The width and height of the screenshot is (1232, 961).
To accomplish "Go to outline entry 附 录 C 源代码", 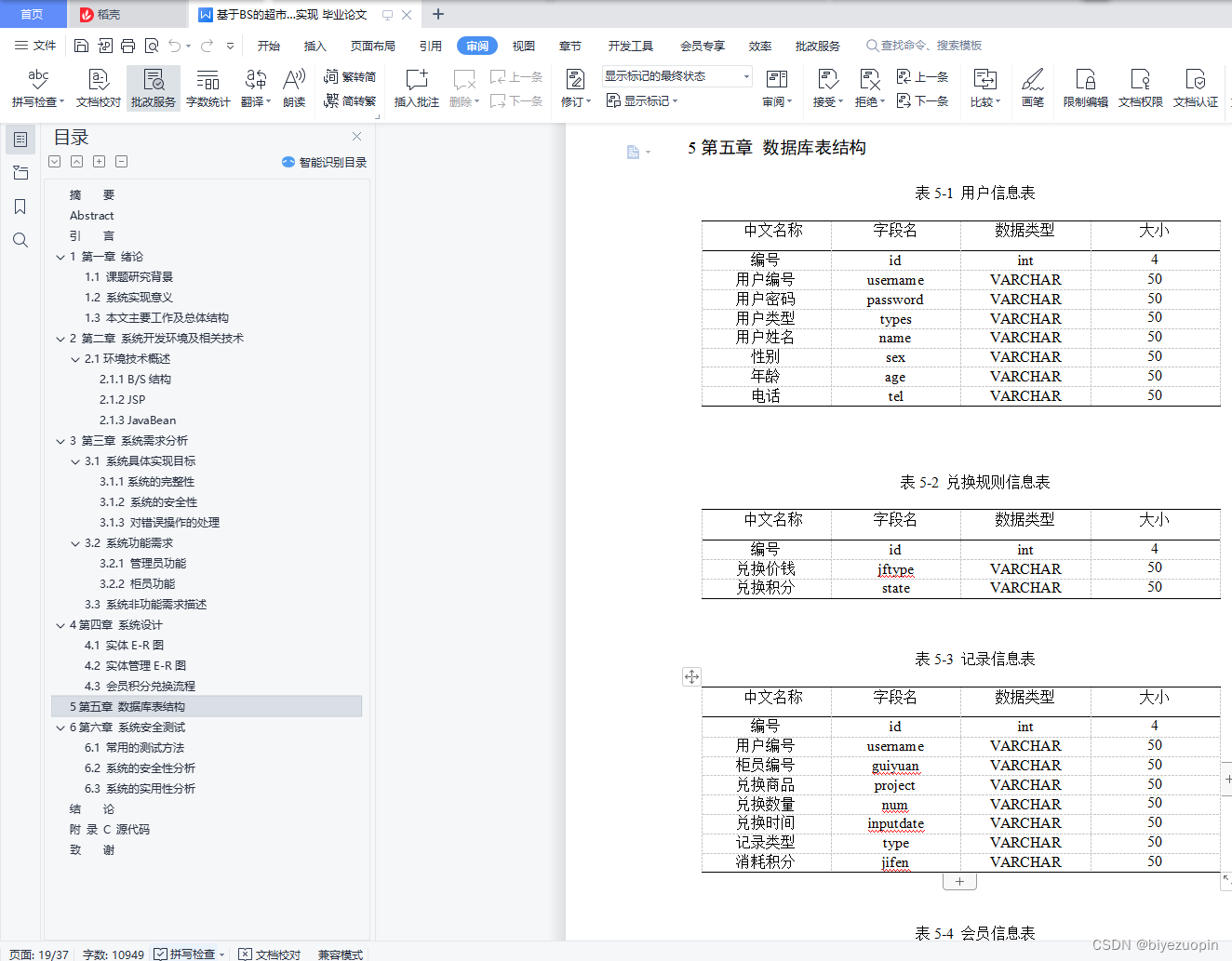I will 109,830.
